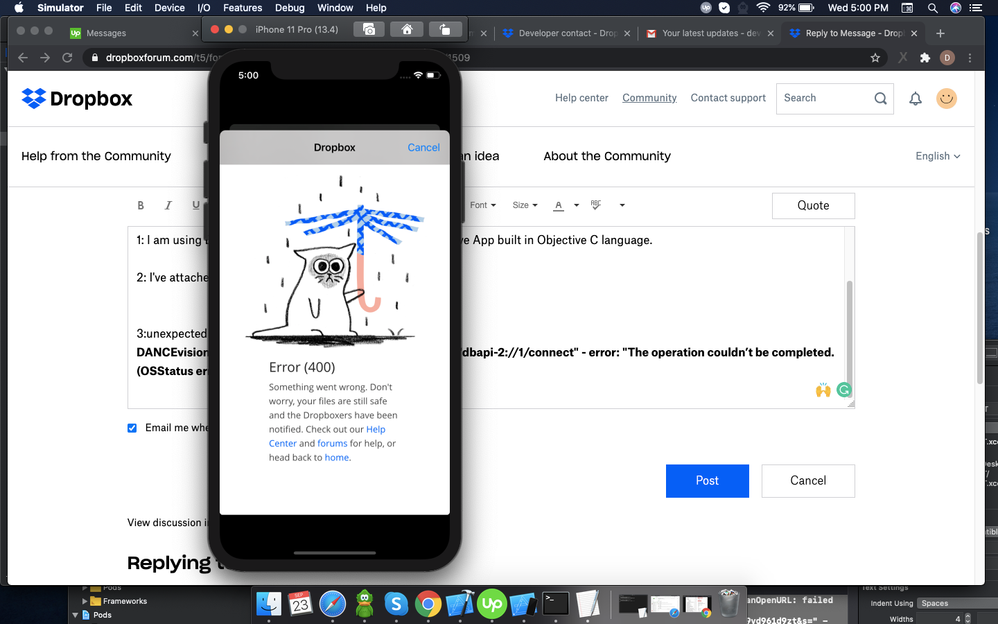
Task: Reload the browser page
Action: pos(67,57)
